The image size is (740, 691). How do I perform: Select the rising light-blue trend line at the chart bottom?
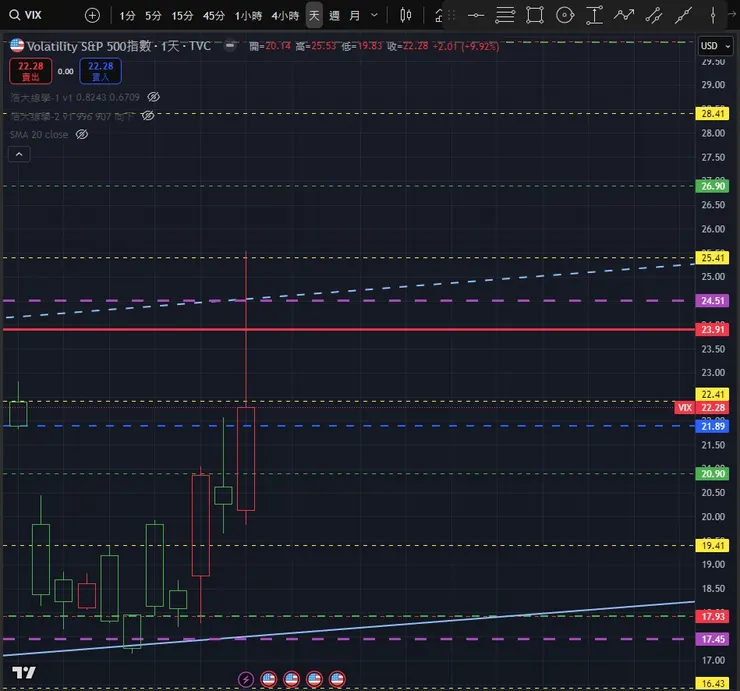(x=349, y=629)
